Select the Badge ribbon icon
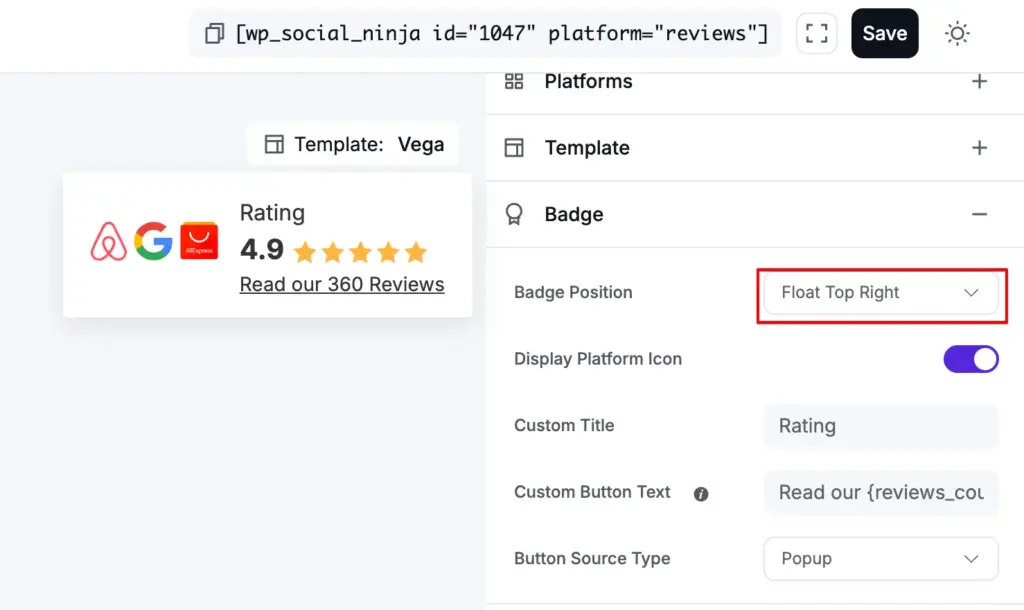 (x=514, y=214)
